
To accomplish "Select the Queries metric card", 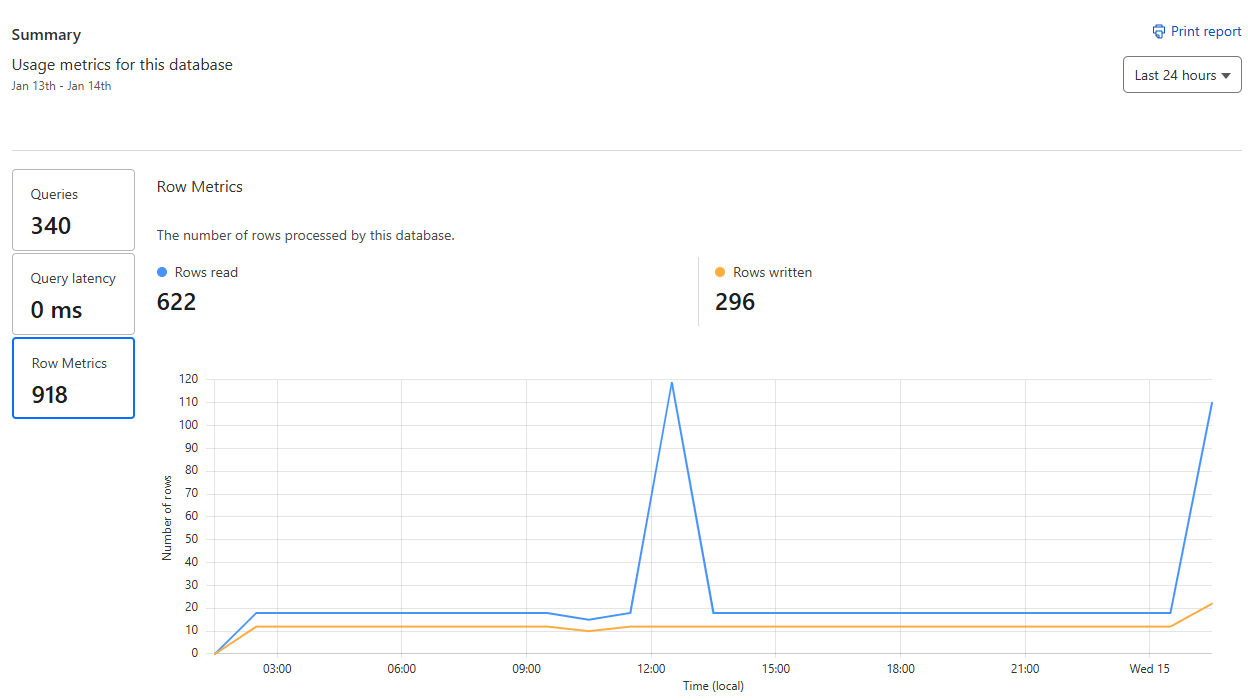I will (73, 210).
